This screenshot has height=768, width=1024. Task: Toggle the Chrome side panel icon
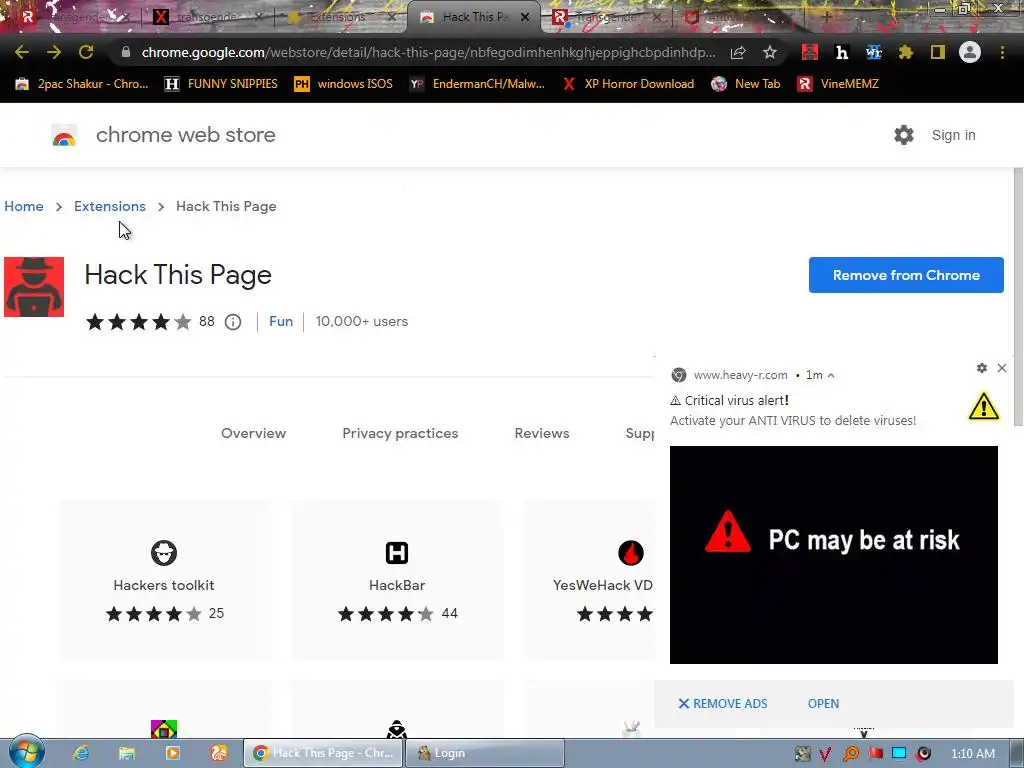[938, 52]
